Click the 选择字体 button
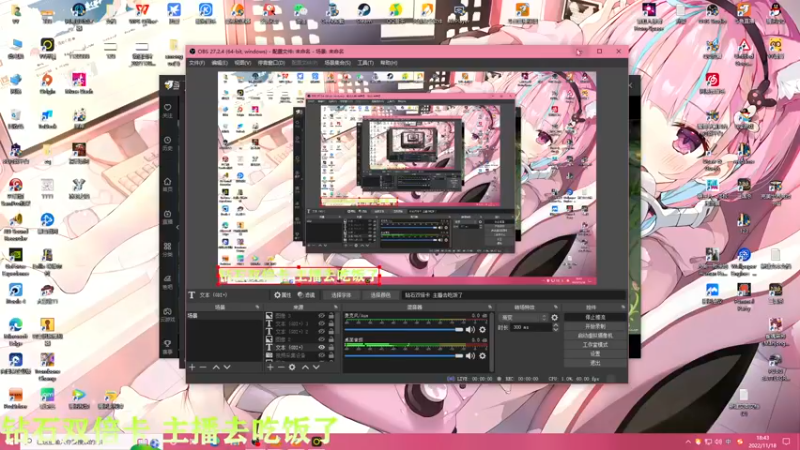The width and height of the screenshot is (800, 450). point(341,295)
